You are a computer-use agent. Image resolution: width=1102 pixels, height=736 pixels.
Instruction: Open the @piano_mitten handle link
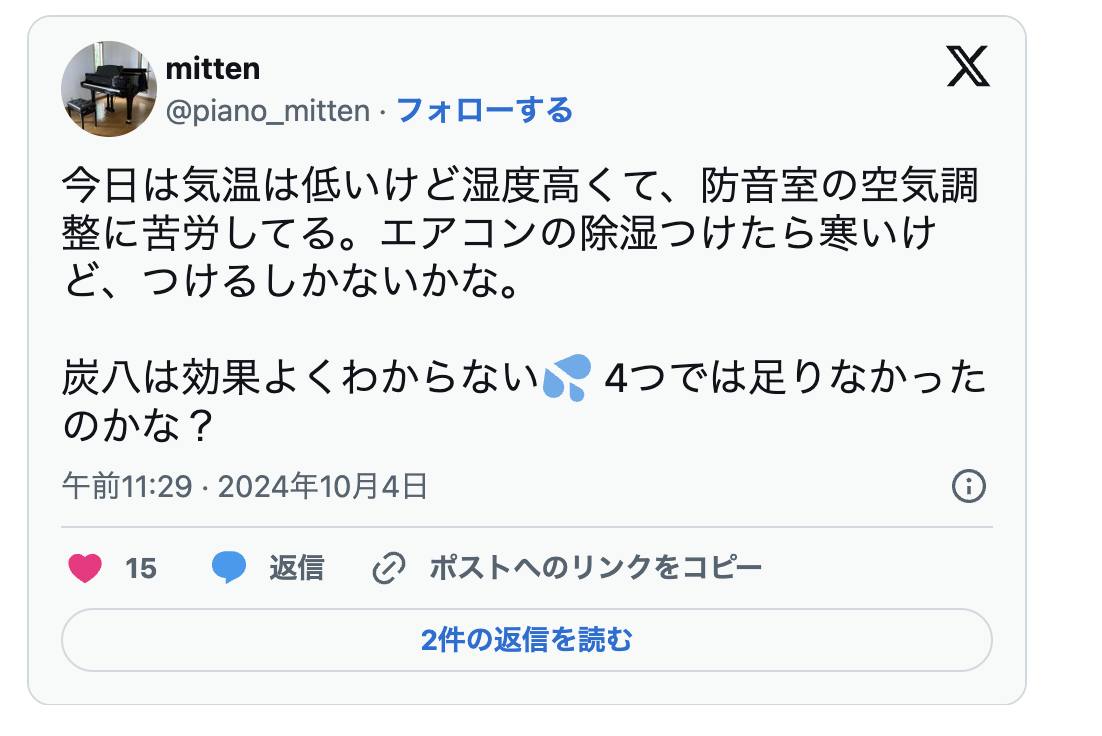coord(267,110)
